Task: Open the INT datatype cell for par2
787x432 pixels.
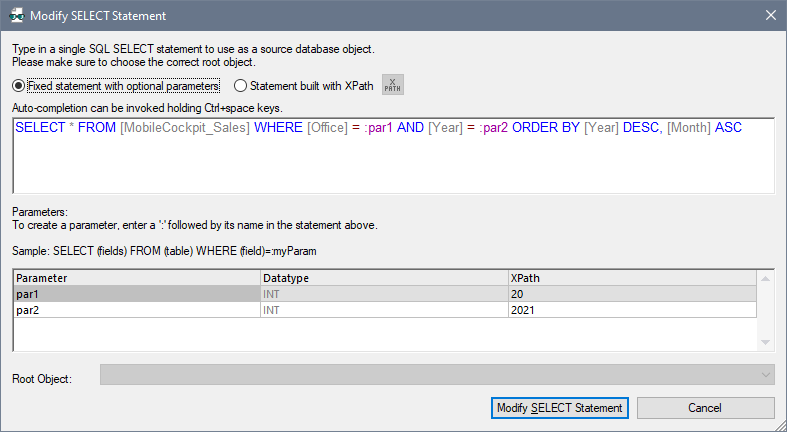Action: [383, 310]
